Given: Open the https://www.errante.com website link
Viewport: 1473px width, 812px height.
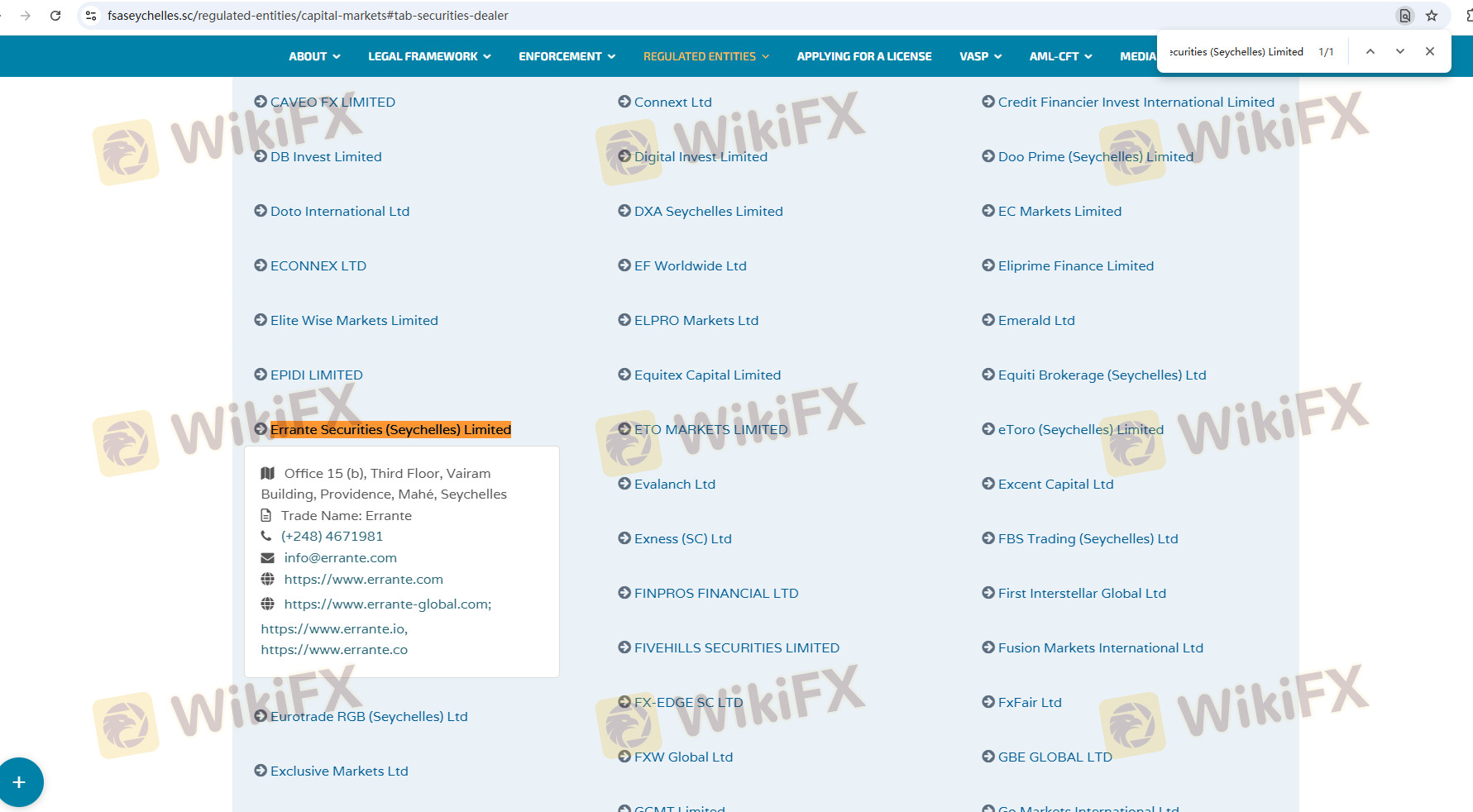Looking at the screenshot, I should click(363, 580).
